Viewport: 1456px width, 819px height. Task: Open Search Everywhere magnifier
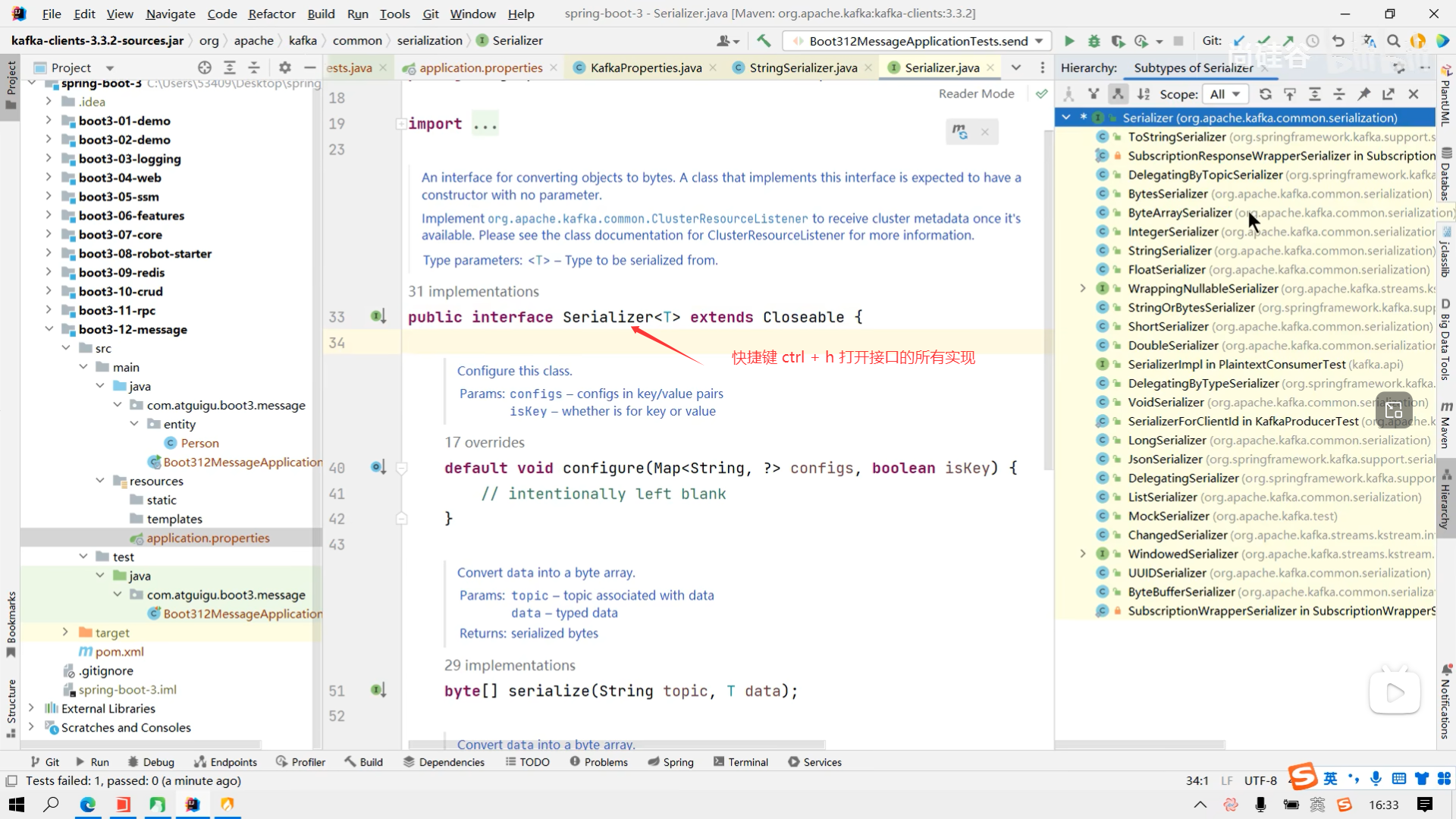1393,41
